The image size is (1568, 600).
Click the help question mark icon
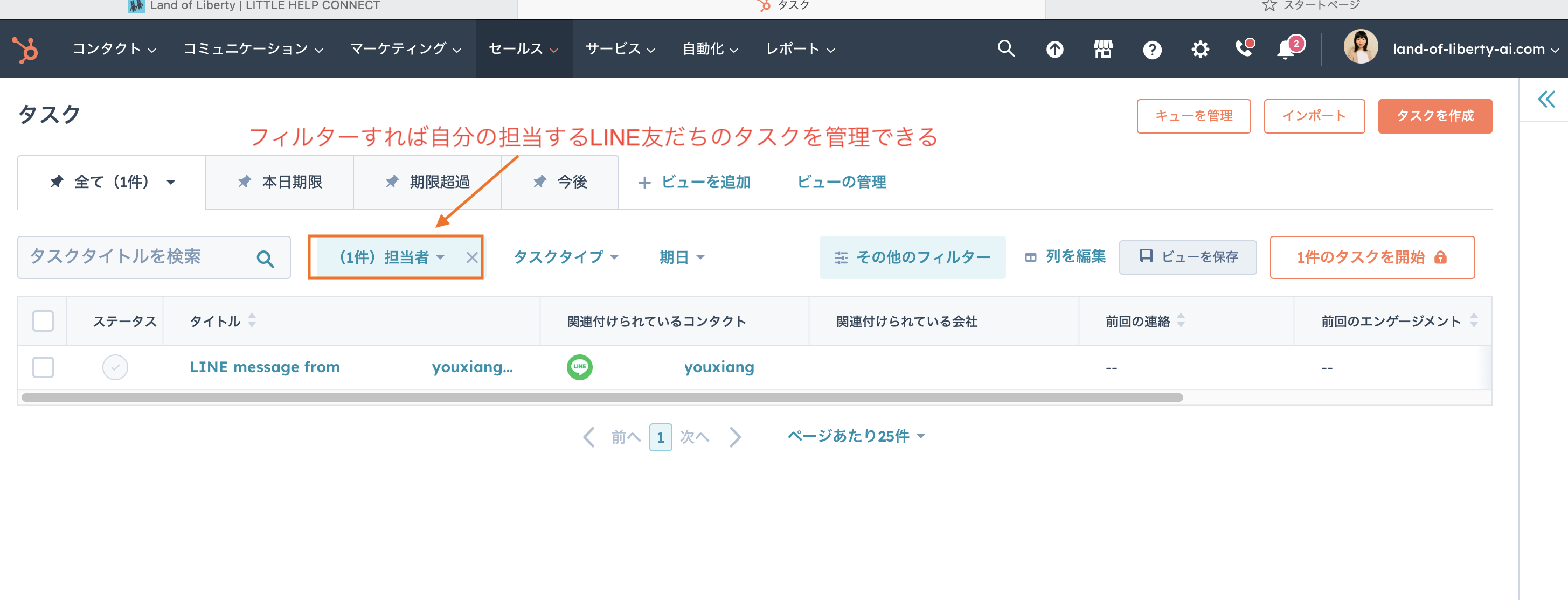[1152, 50]
